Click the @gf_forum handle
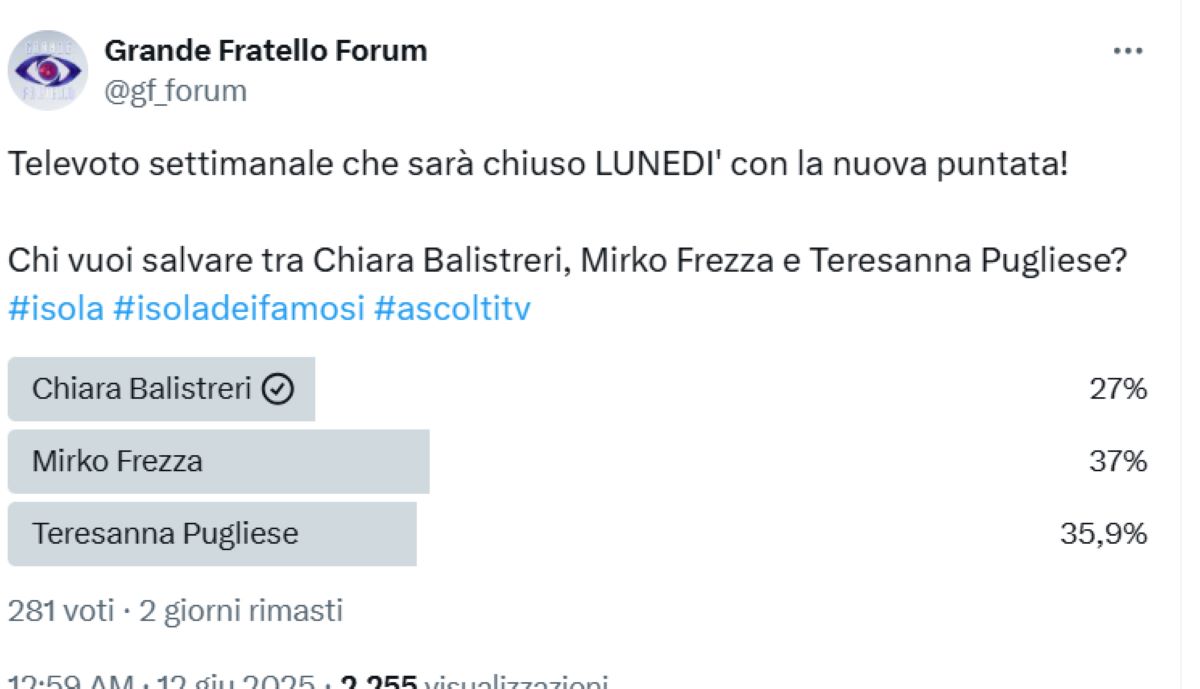This screenshot has height=689, width=1200. 176,91
